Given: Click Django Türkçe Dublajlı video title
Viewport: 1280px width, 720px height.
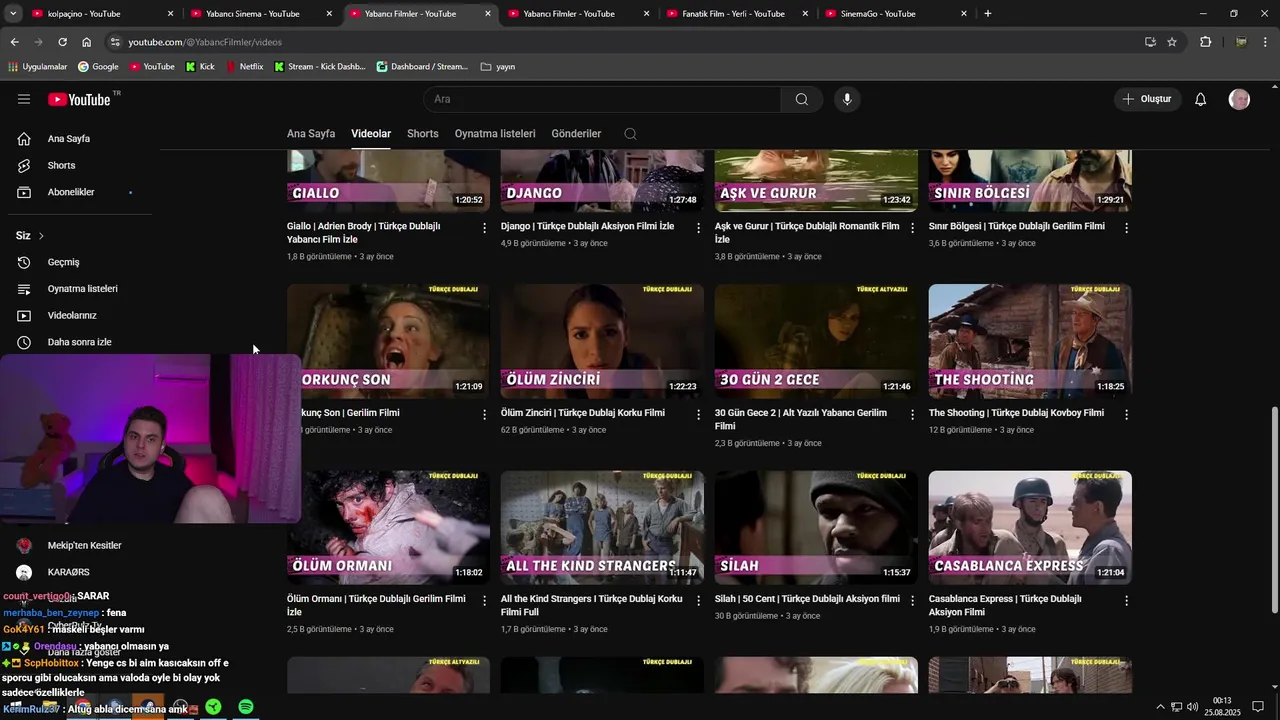Looking at the screenshot, I should [x=588, y=226].
